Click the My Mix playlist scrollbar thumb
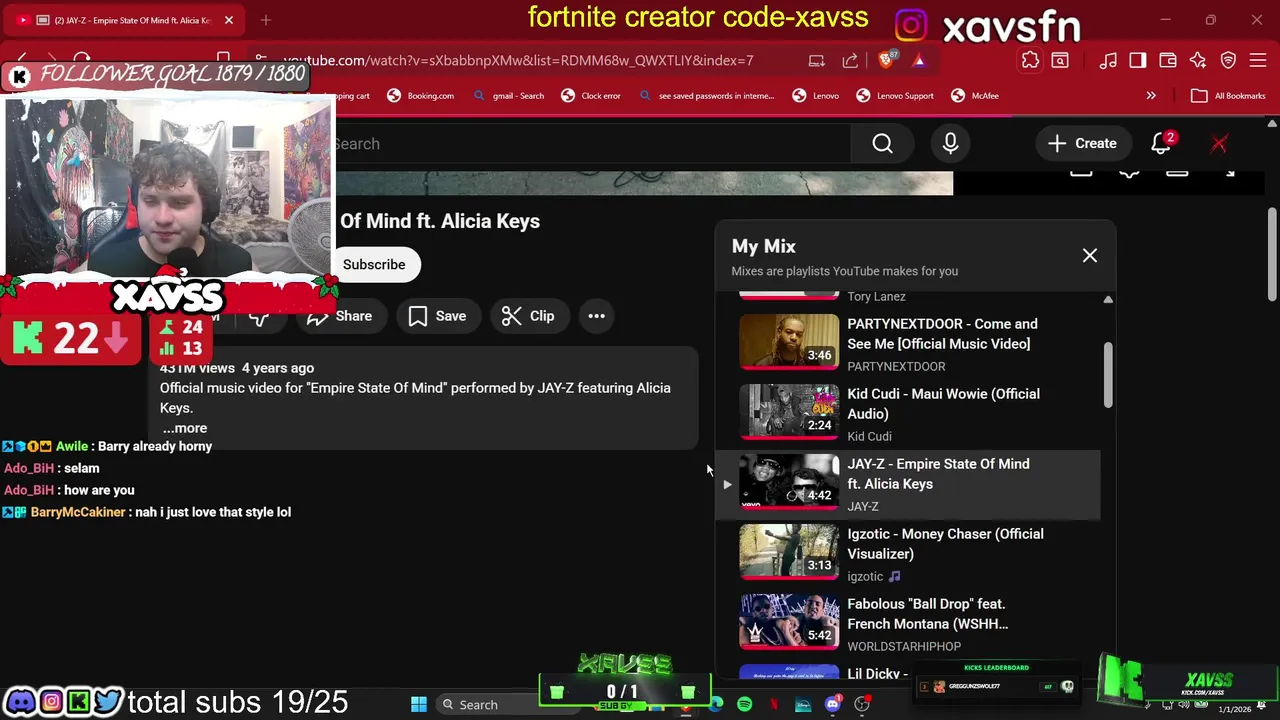The image size is (1280, 720). click(x=1108, y=375)
